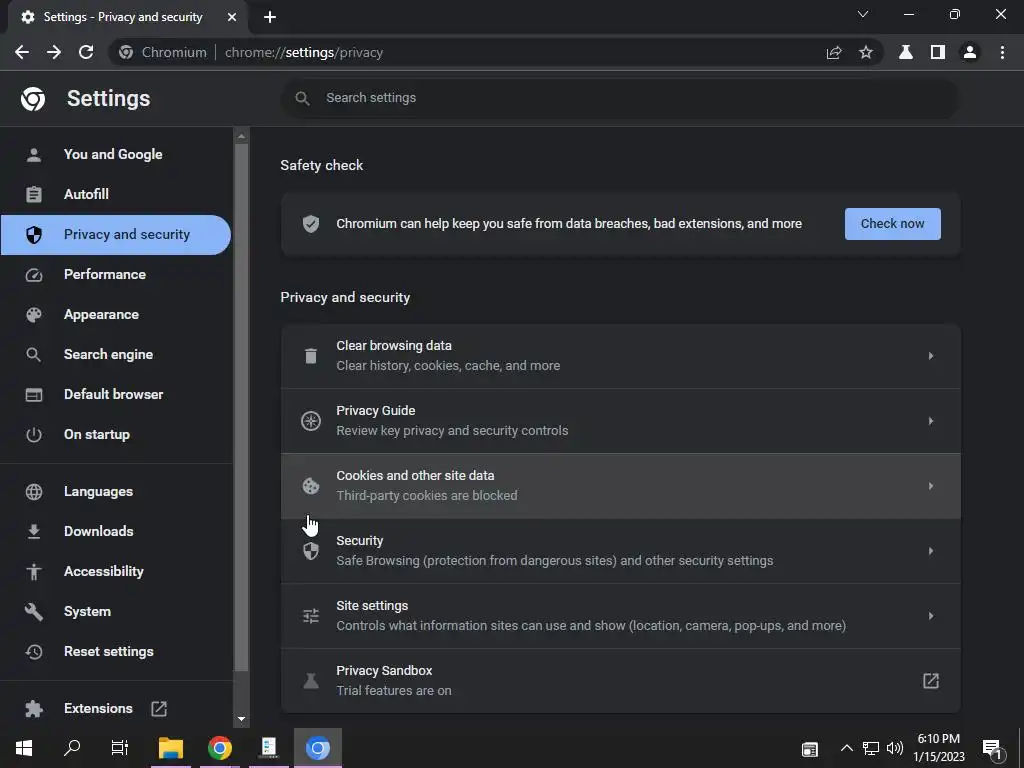Open Security Safe Browsing settings
Image resolution: width=1024 pixels, height=768 pixels.
click(620, 551)
